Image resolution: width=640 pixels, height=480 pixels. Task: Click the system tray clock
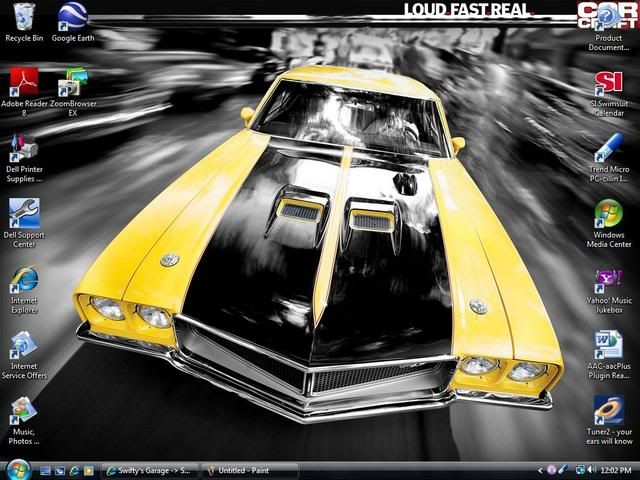pyautogui.click(x=614, y=469)
